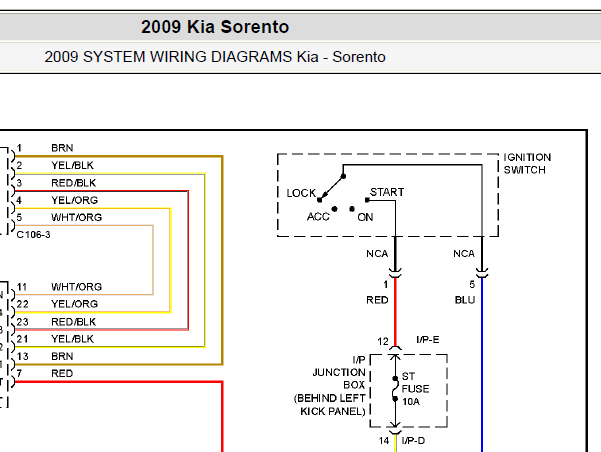
Task: Click pin 22 YEL/ORG wire label
Action: tap(75, 304)
